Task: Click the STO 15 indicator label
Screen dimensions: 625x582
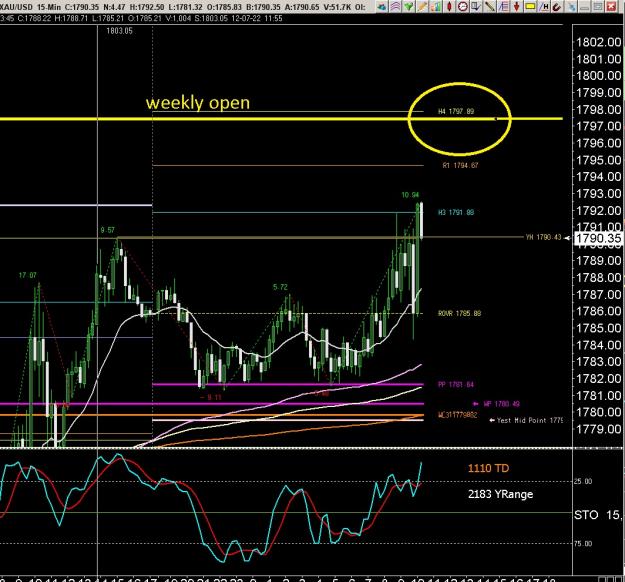Action: (x=597, y=515)
